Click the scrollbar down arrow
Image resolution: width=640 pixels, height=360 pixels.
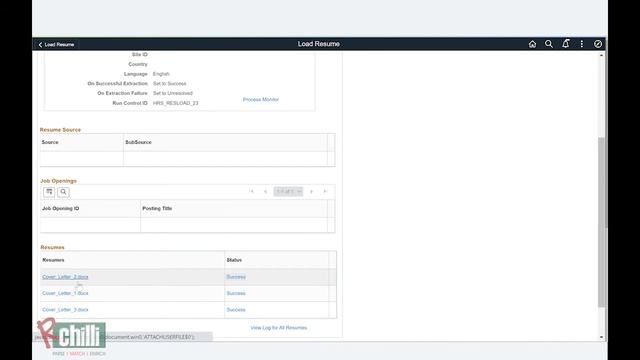pyautogui.click(x=601, y=337)
